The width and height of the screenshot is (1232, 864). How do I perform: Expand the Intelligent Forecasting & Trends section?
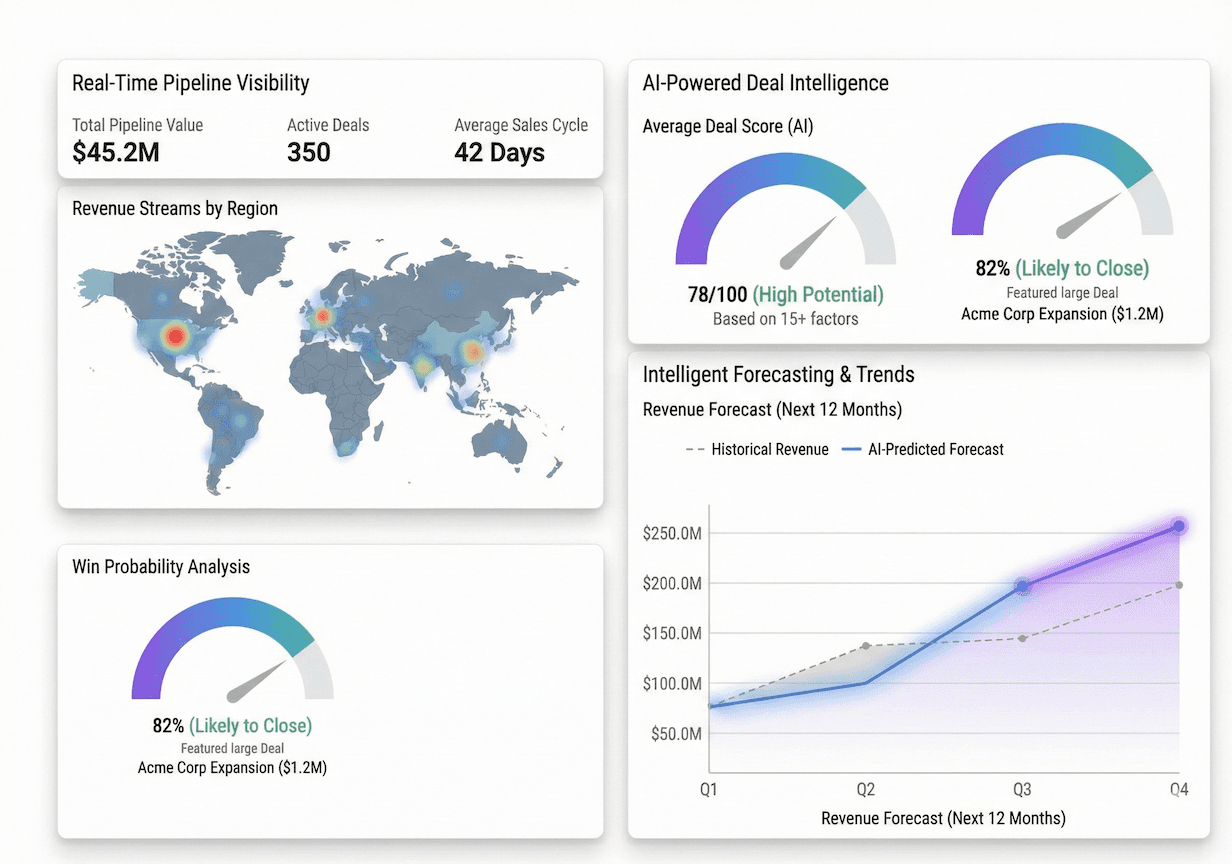779,374
